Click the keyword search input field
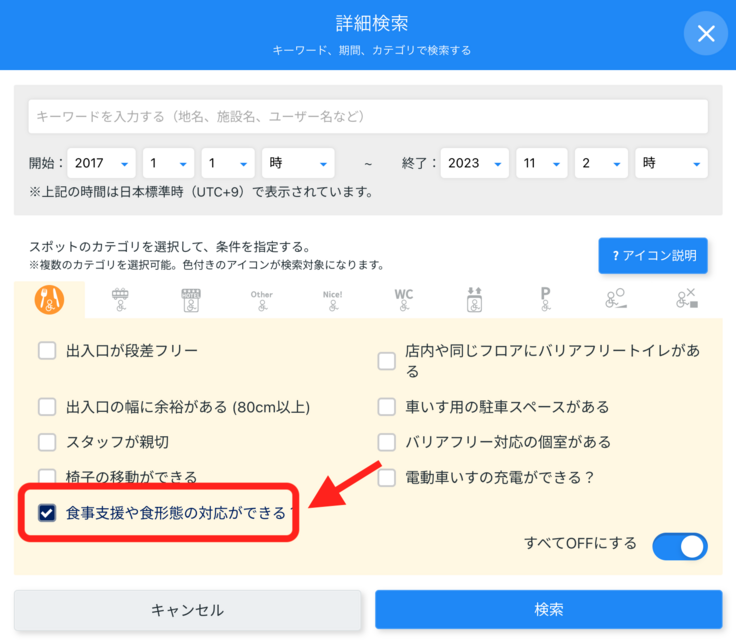 [368, 117]
